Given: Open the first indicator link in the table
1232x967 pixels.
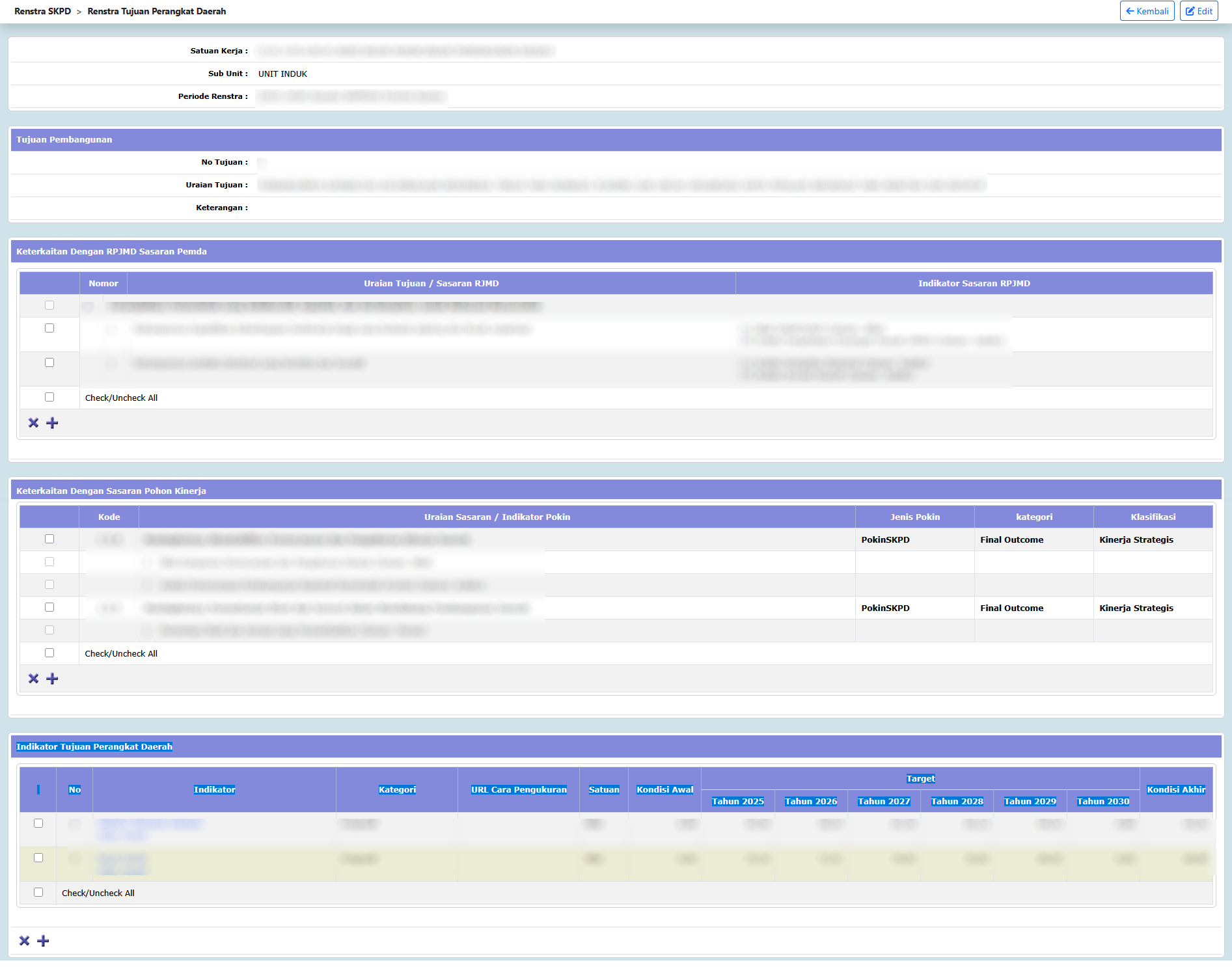Looking at the screenshot, I should tap(150, 824).
